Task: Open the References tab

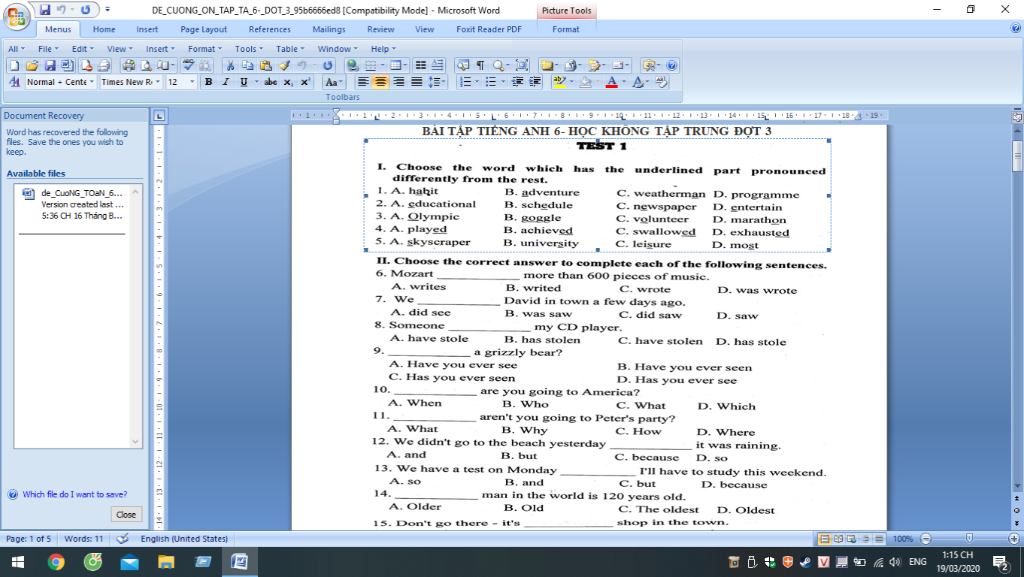Action: (x=270, y=29)
